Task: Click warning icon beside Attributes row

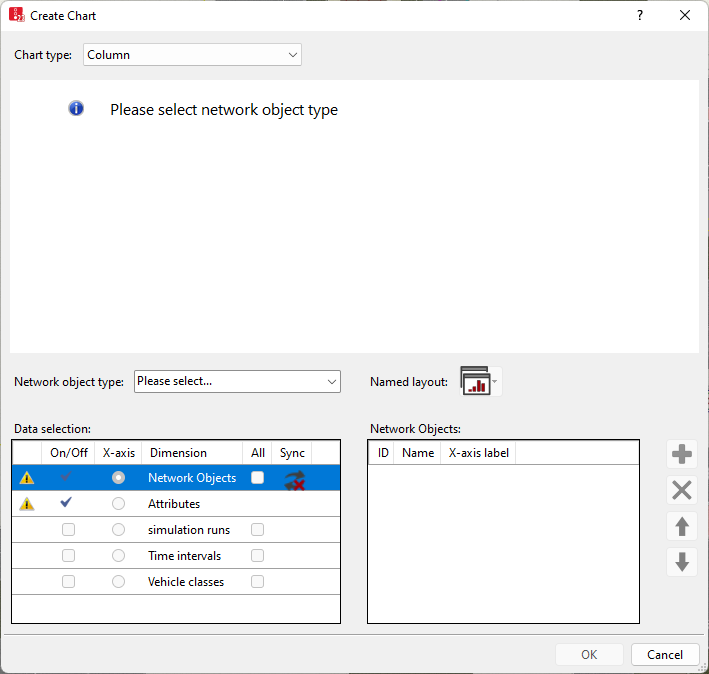Action: pyautogui.click(x=27, y=504)
